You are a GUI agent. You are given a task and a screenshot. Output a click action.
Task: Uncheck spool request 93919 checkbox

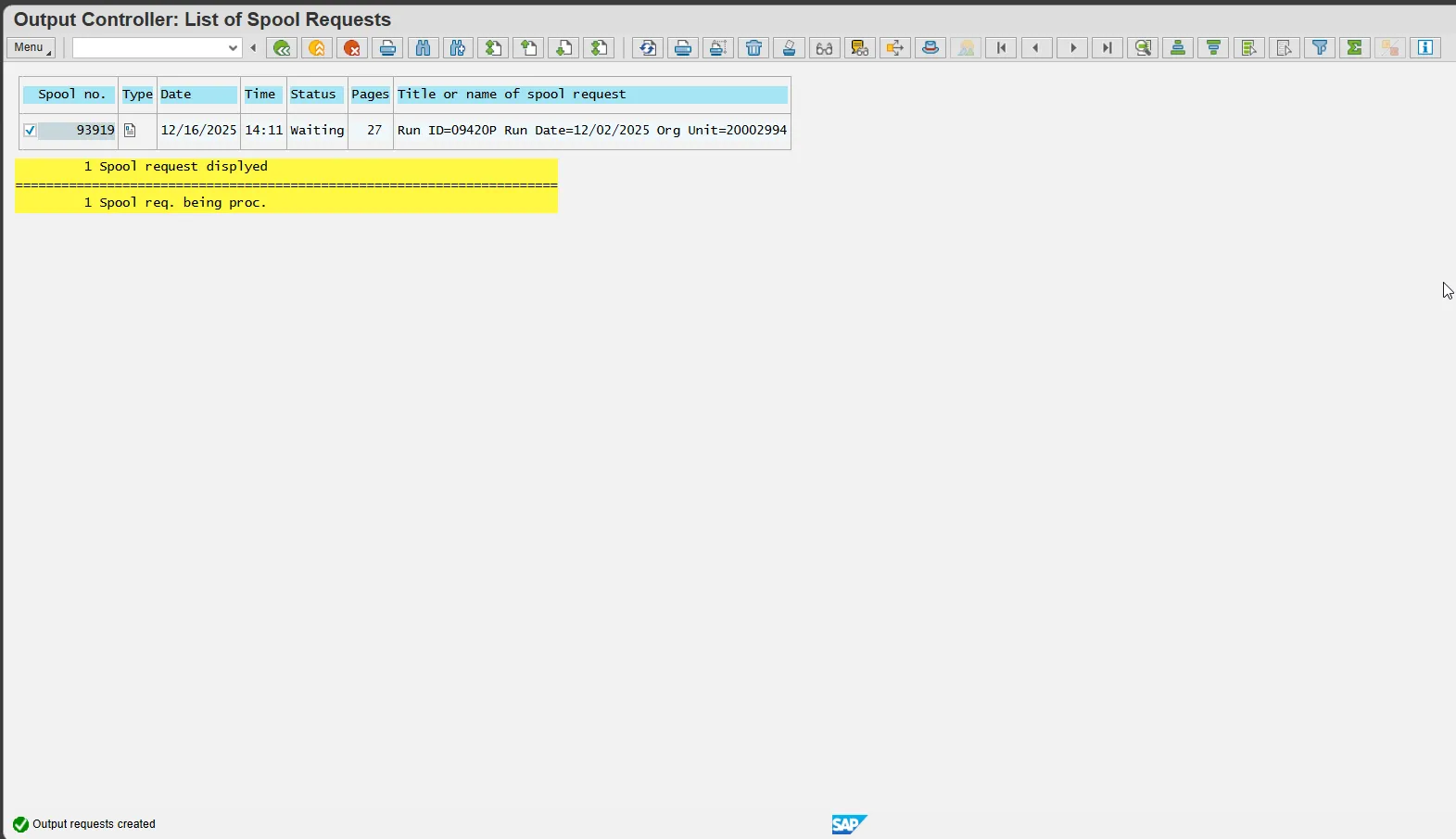point(30,131)
